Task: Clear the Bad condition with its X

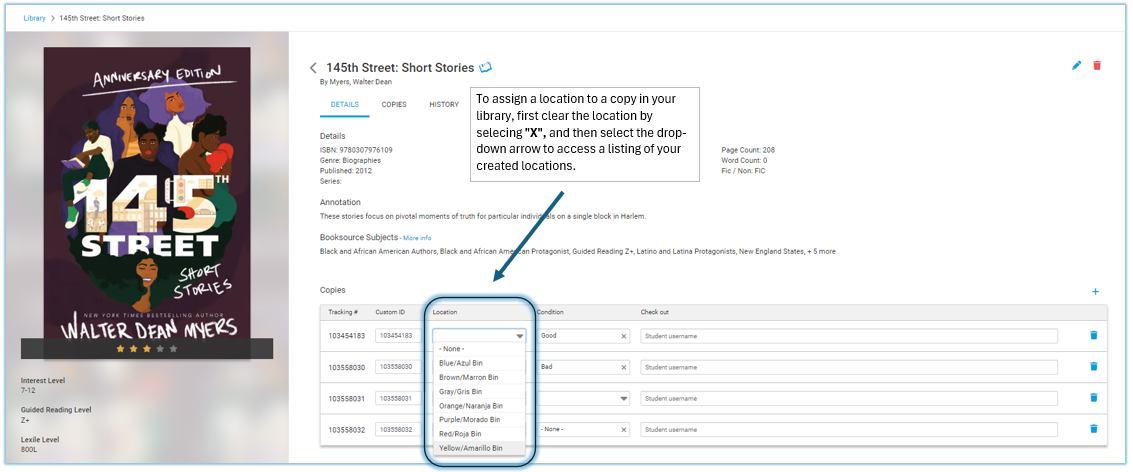Action: pyautogui.click(x=624, y=367)
